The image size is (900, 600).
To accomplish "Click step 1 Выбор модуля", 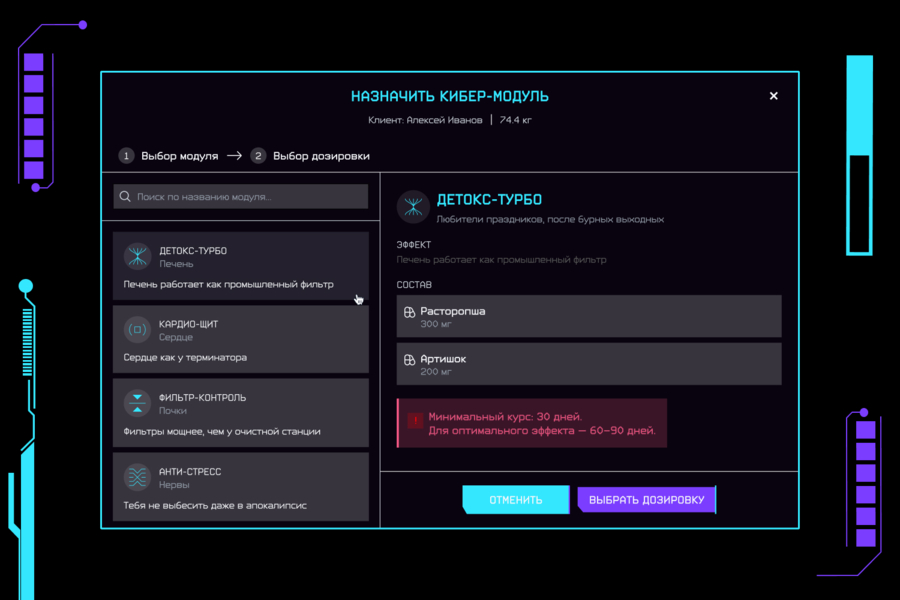I will click(169, 156).
